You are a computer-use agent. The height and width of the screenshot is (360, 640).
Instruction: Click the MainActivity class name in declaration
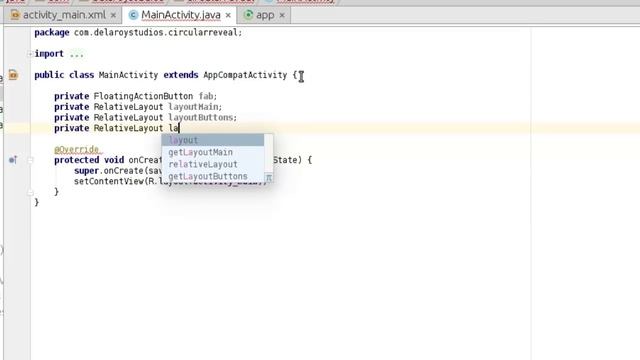(x=128, y=75)
